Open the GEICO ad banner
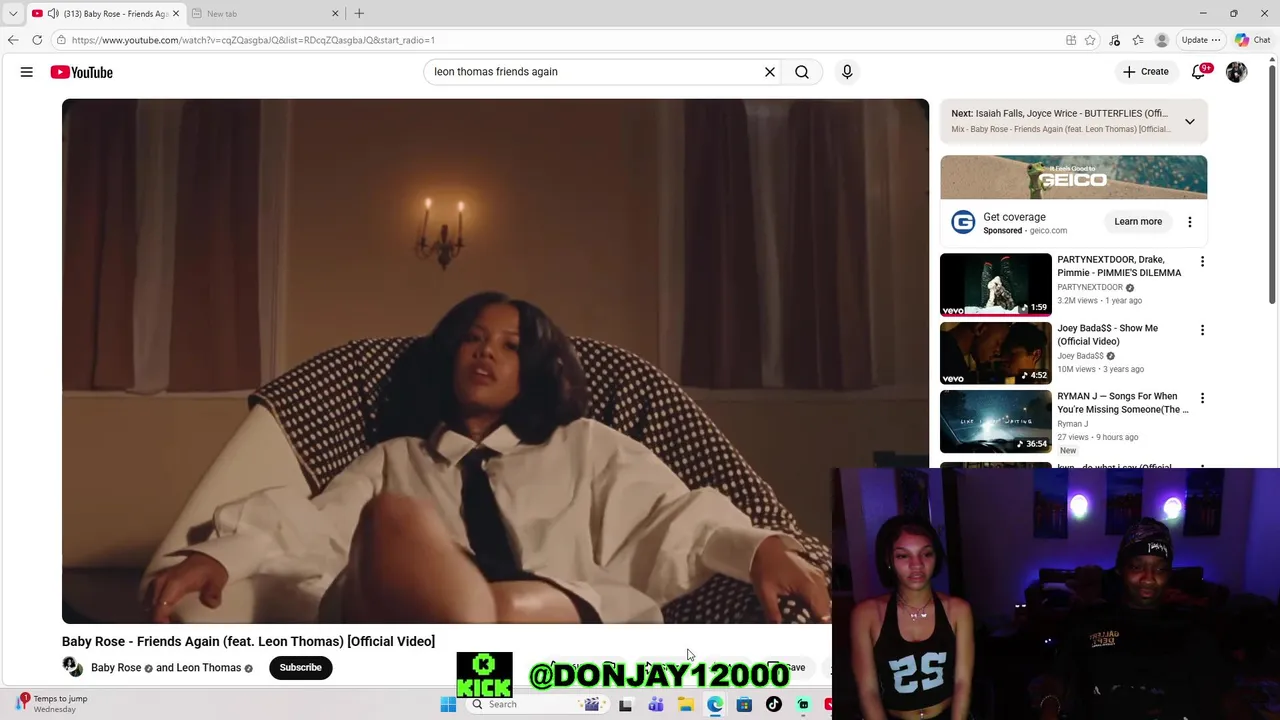 [1073, 177]
